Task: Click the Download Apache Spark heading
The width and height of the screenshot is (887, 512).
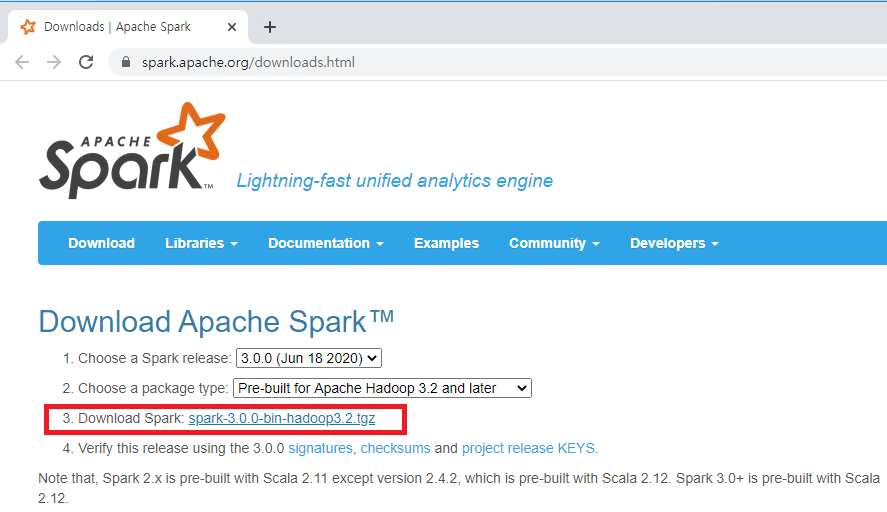Action: click(x=216, y=322)
